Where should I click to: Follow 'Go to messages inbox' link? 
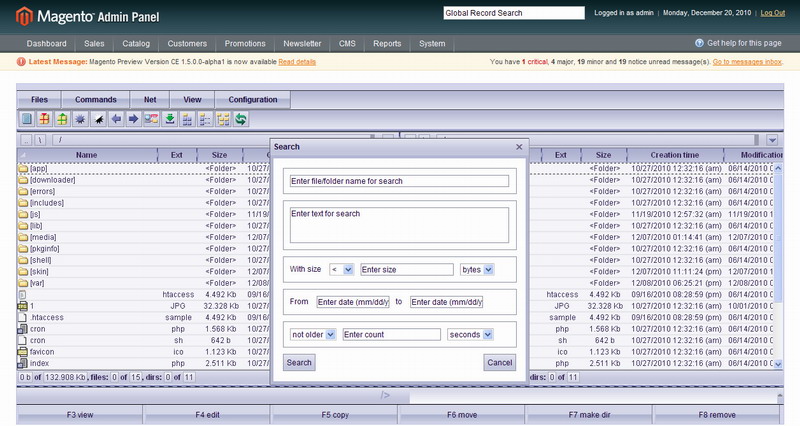[747, 62]
